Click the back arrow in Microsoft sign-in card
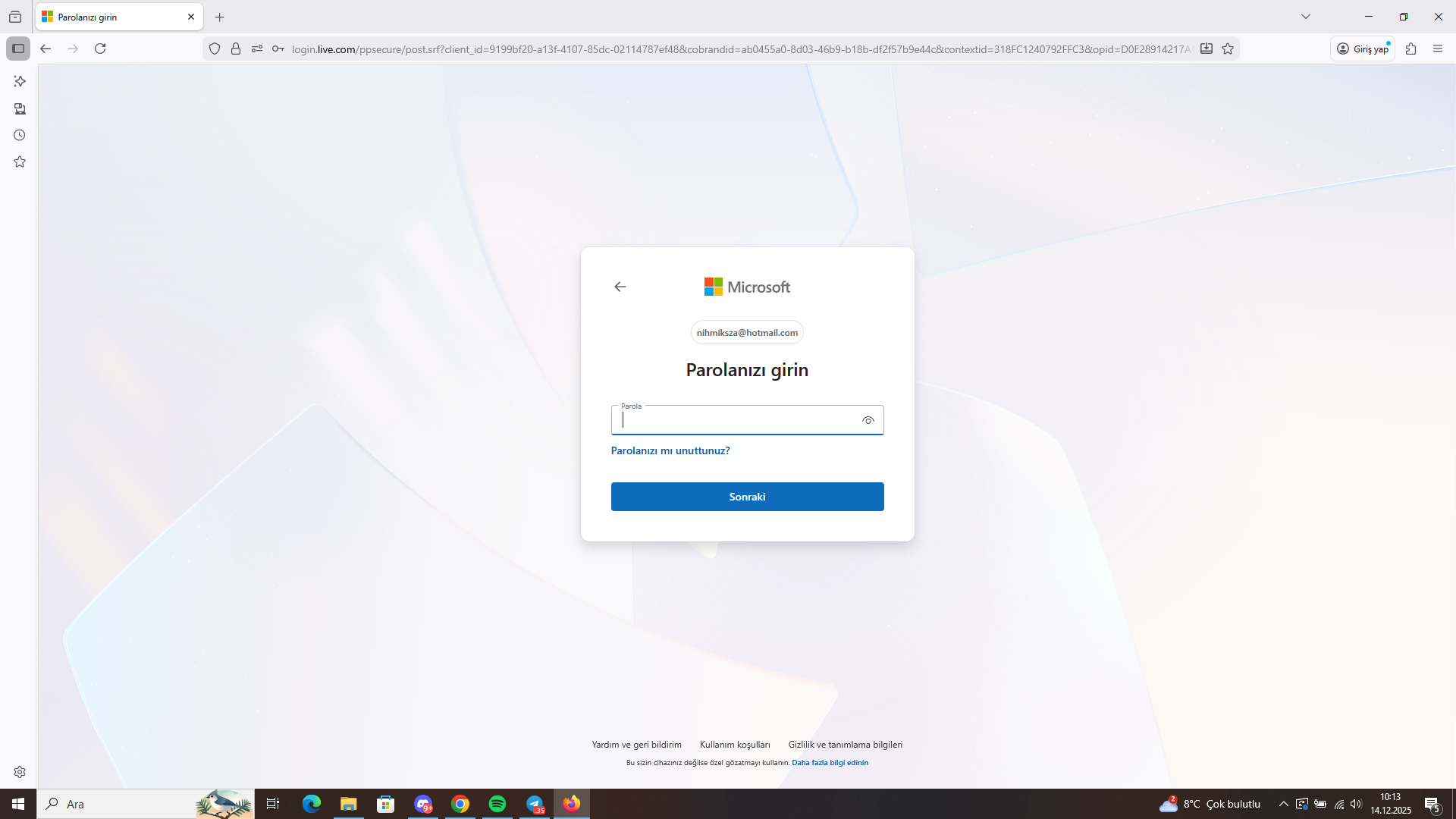 coord(620,287)
